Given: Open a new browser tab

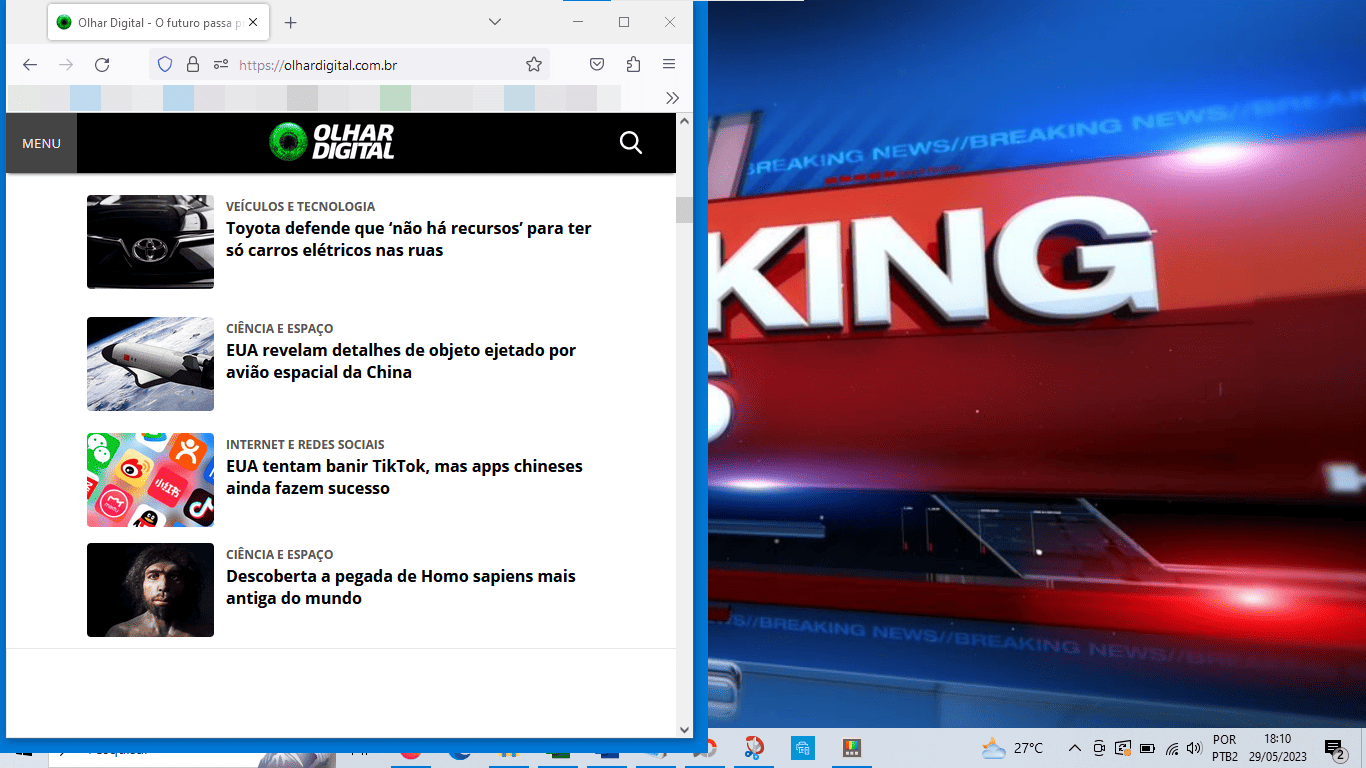Looking at the screenshot, I should click(x=290, y=22).
